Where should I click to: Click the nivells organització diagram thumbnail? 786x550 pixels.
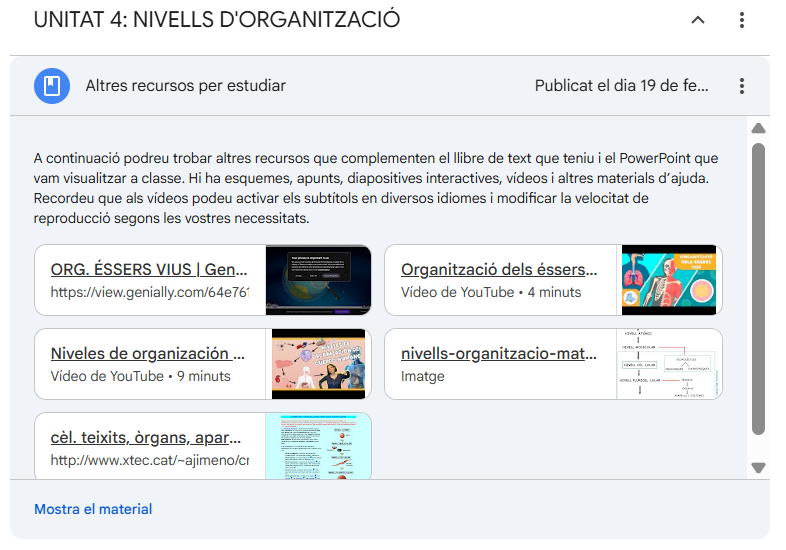668,364
